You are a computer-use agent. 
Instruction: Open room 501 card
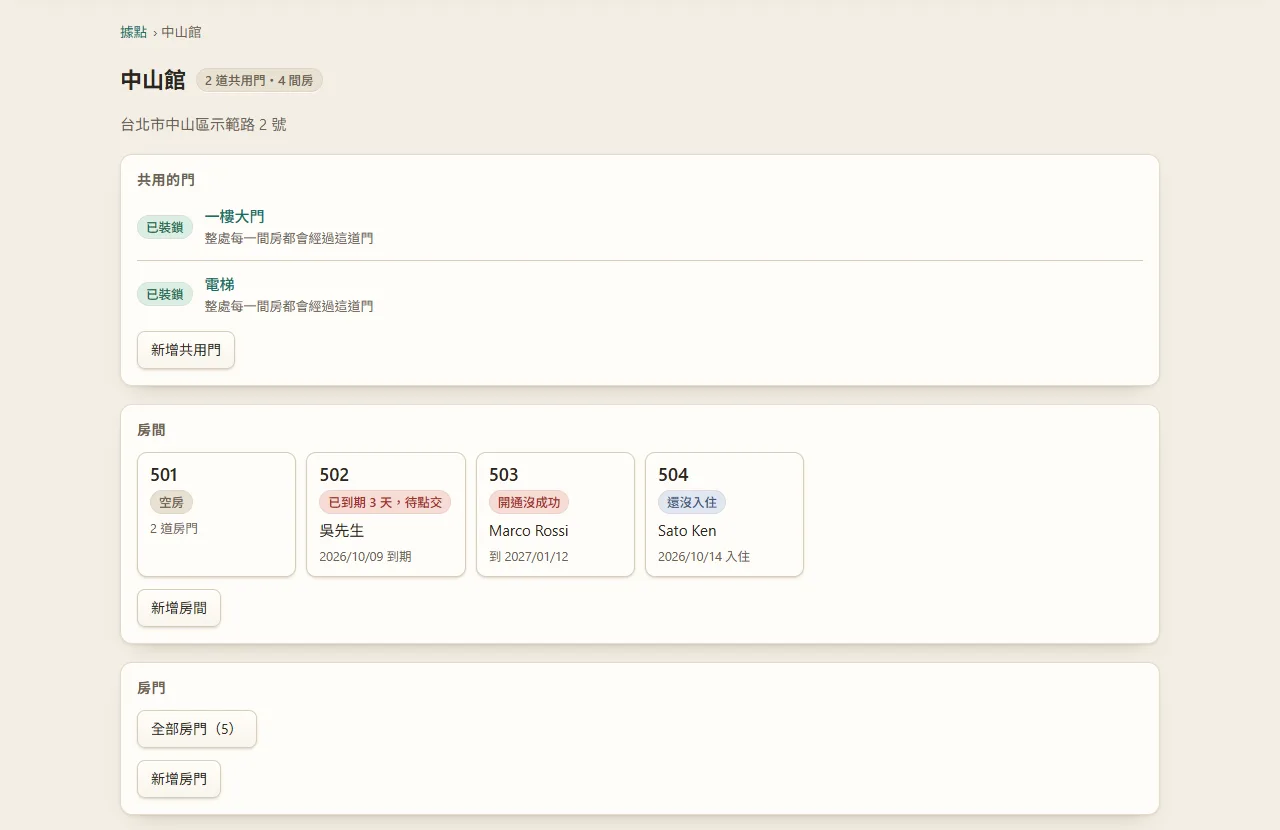216,515
